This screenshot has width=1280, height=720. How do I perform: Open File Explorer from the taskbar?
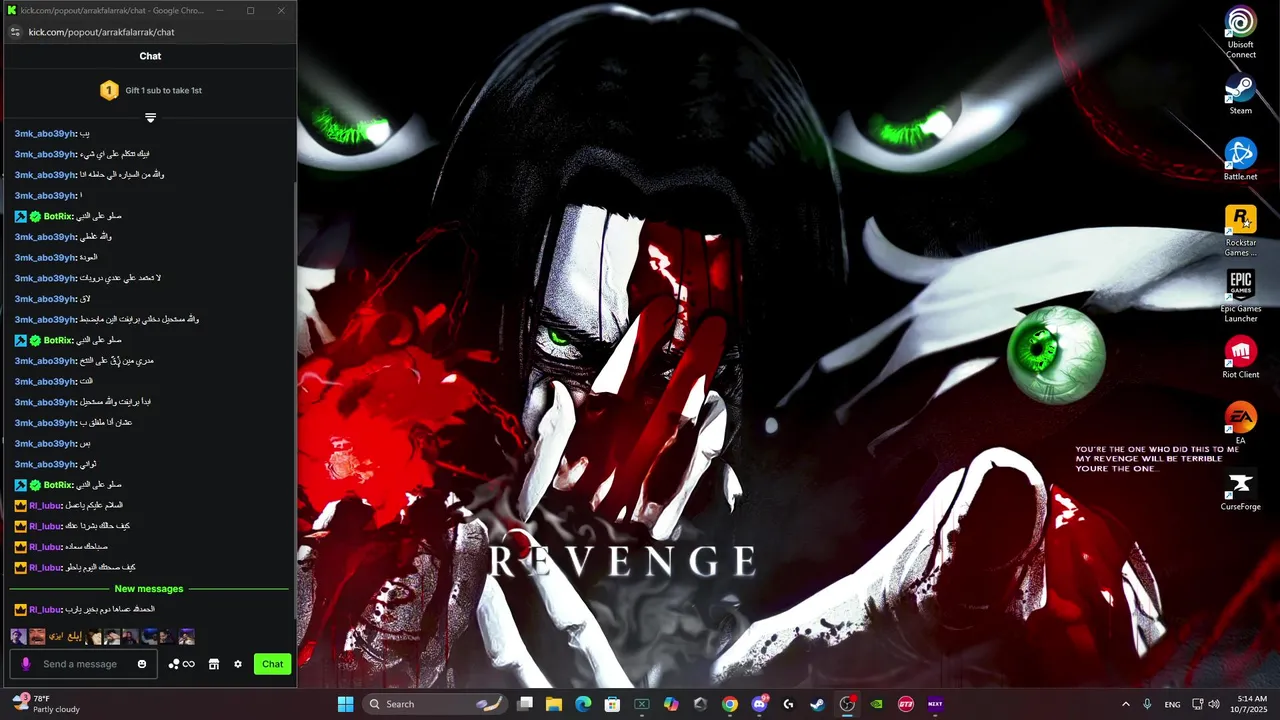coord(554,704)
